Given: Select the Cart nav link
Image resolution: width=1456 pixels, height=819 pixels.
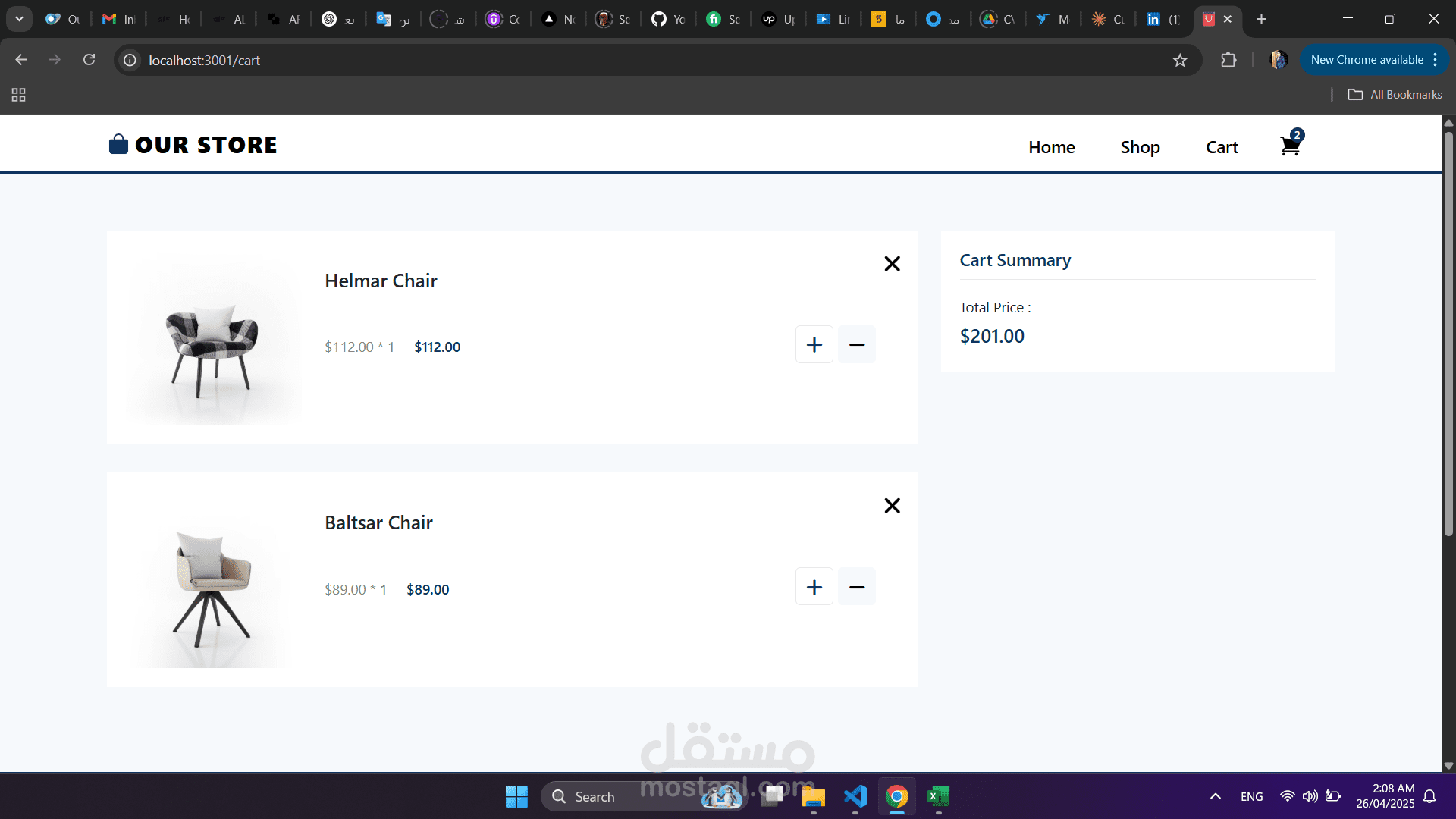Looking at the screenshot, I should point(1222,147).
